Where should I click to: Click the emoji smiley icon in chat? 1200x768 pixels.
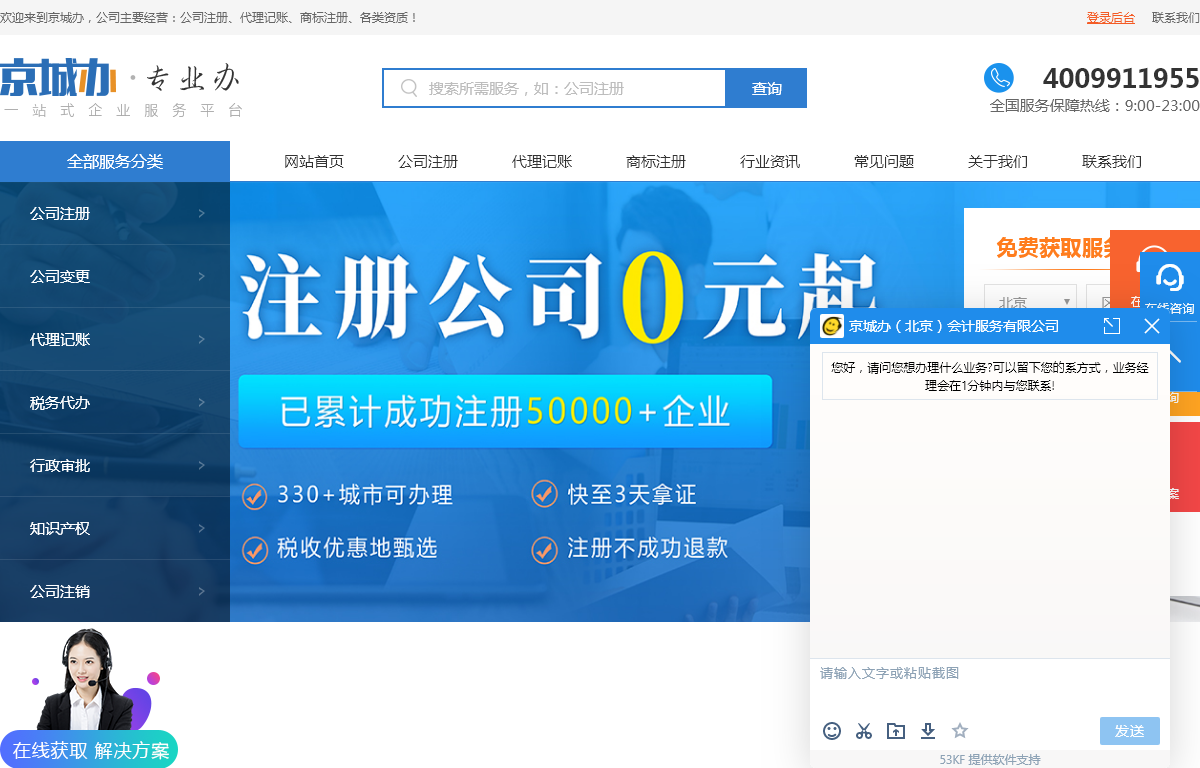(x=832, y=731)
